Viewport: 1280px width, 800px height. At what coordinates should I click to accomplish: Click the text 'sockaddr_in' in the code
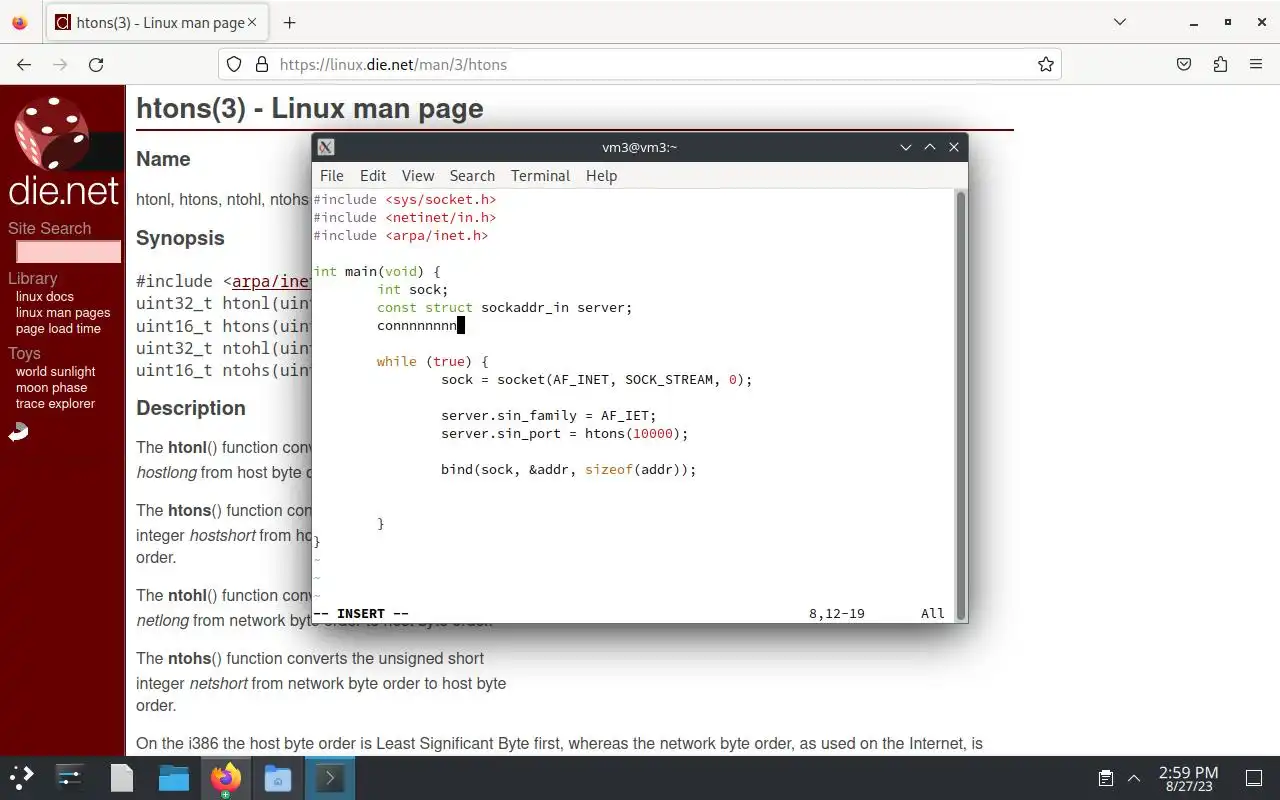pos(525,307)
